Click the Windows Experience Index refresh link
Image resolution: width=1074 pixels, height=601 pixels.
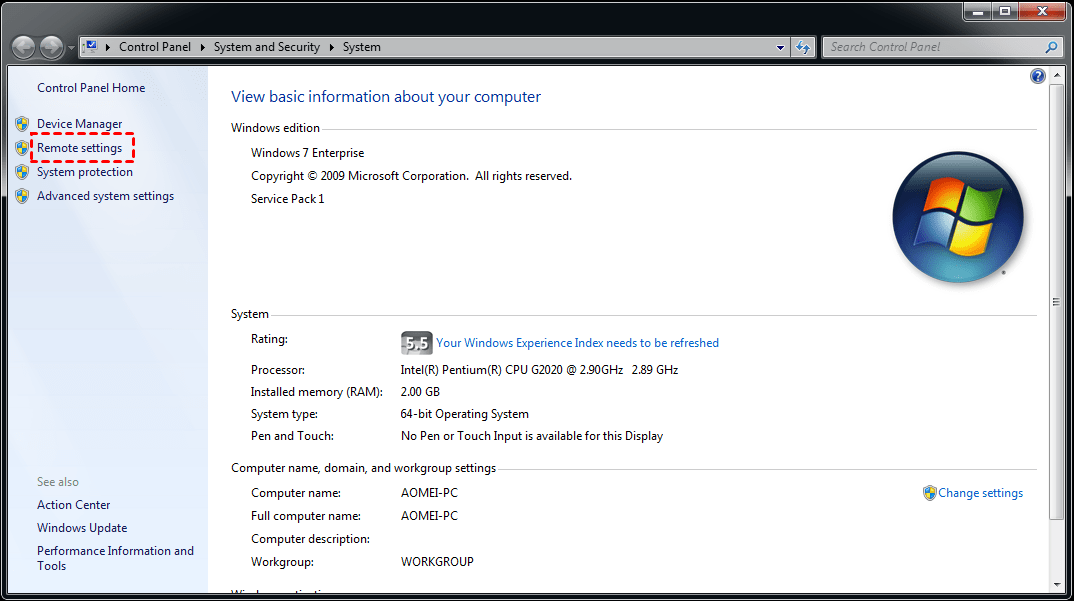pos(577,342)
